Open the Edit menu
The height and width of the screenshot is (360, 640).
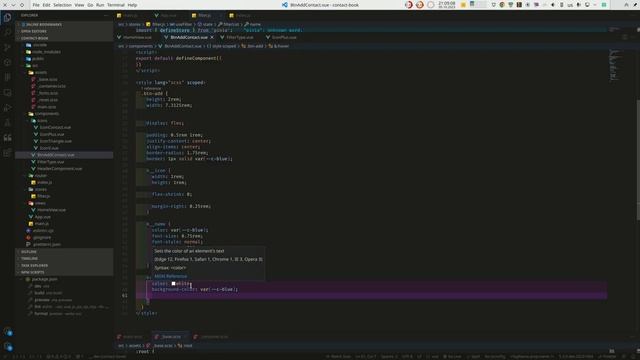tap(46, 5)
